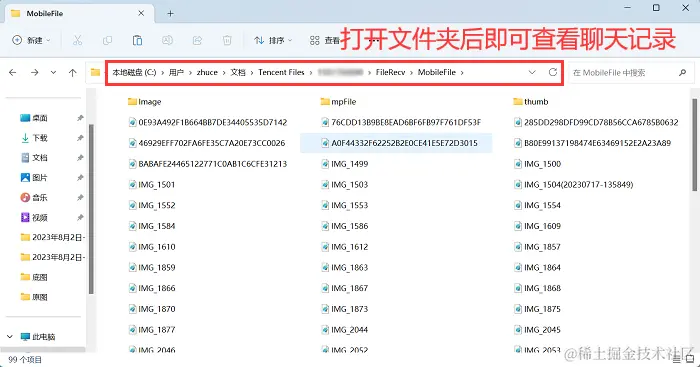Select file 76CDD13B9BE8EAD6BF6FB97F761DF53F
Screen dimensions: 700x367
pyautogui.click(x=401, y=122)
